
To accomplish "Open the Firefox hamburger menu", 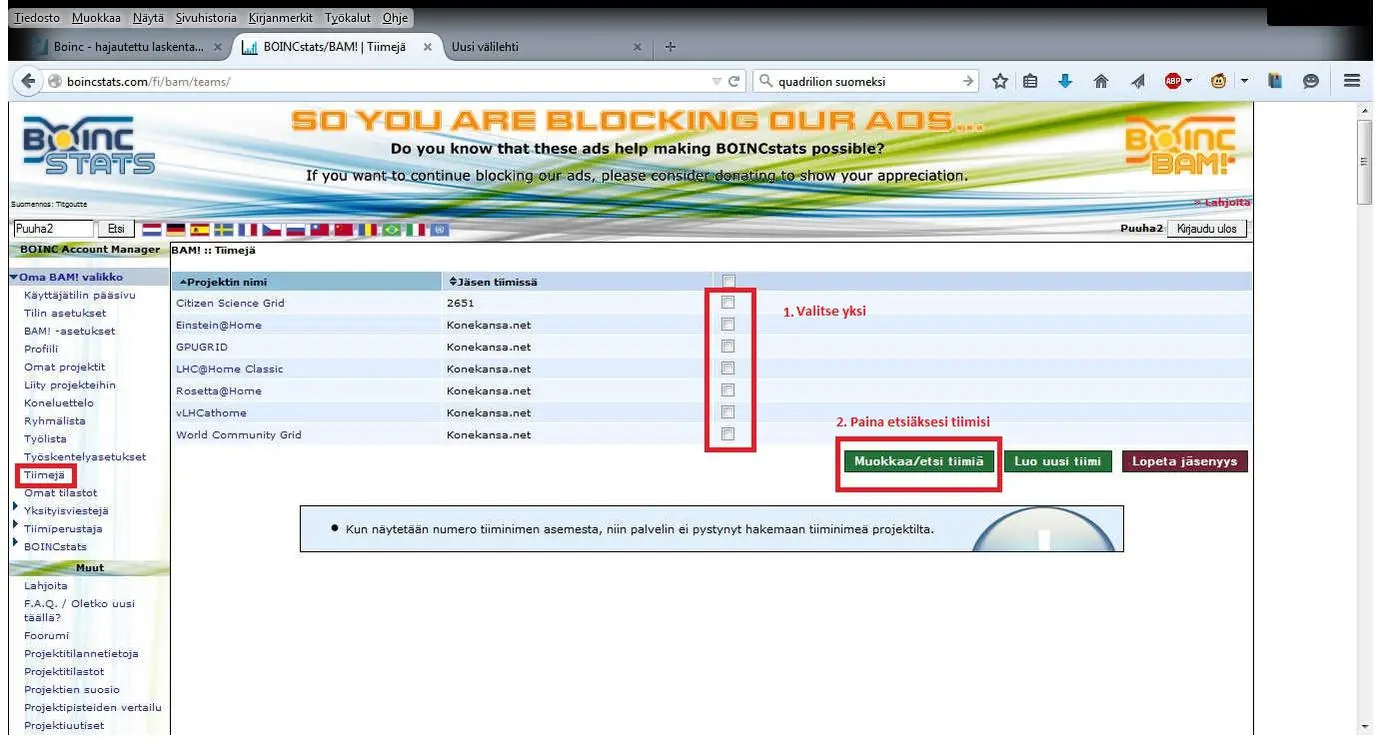I will pos(1352,81).
